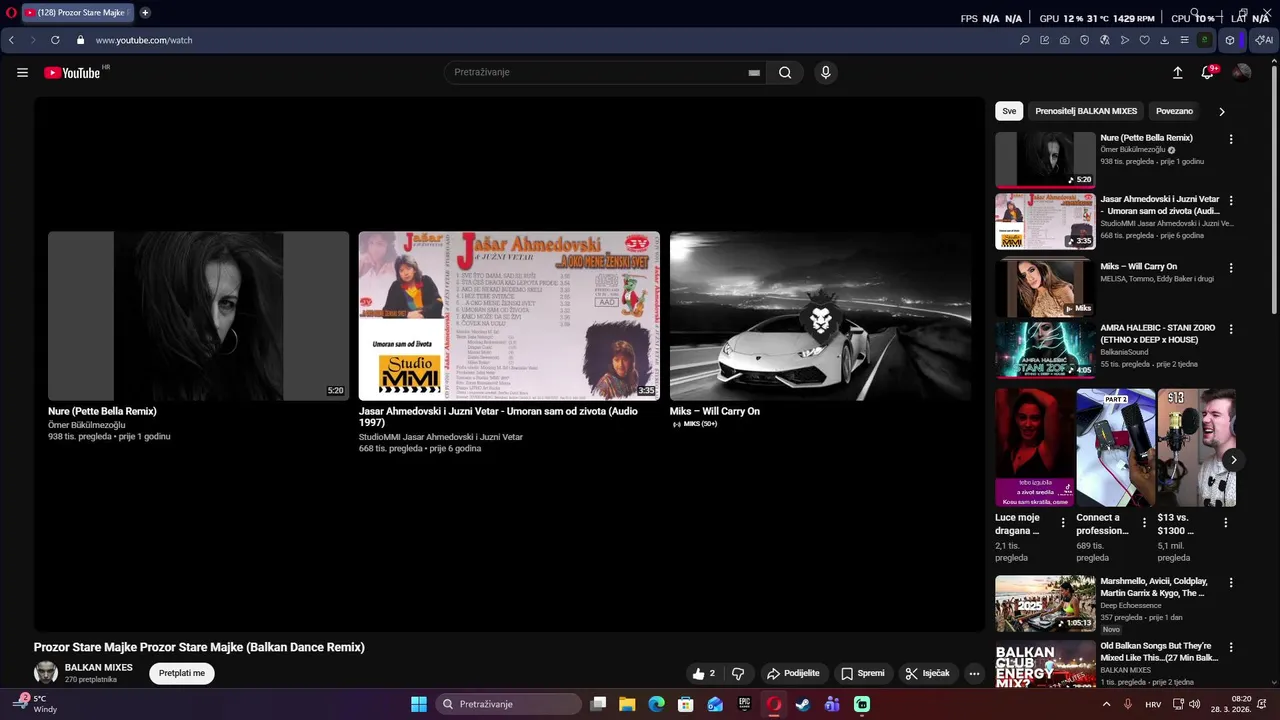Go back in browser history
The image size is (1280, 720).
(x=12, y=40)
